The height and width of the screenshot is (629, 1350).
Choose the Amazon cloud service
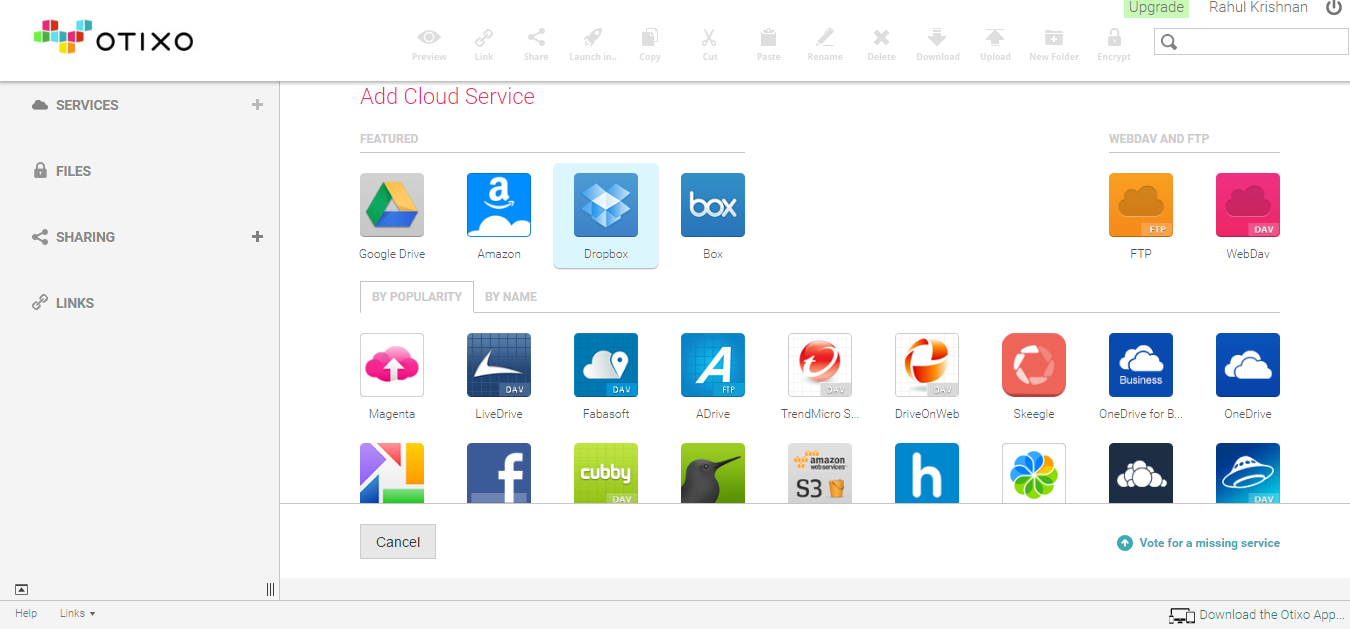pyautogui.click(x=499, y=205)
